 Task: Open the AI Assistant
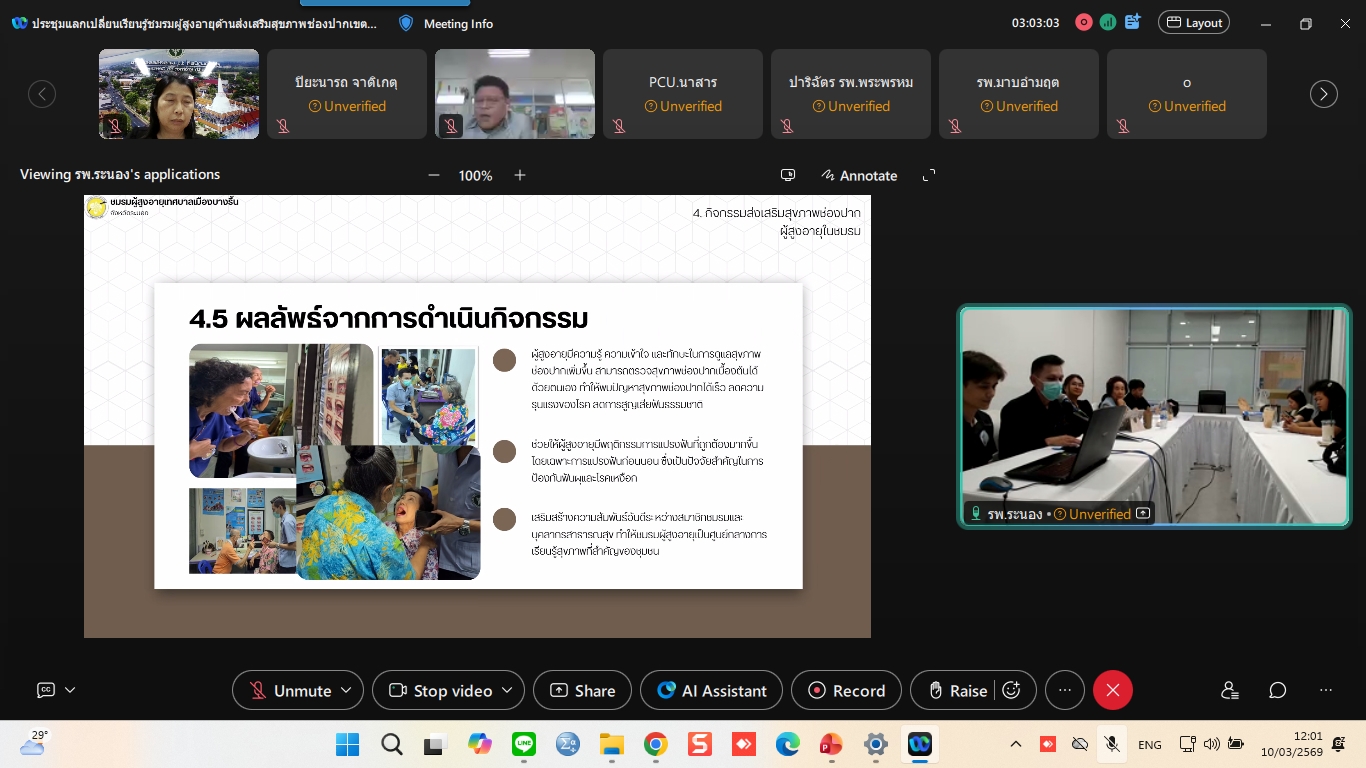(x=711, y=690)
